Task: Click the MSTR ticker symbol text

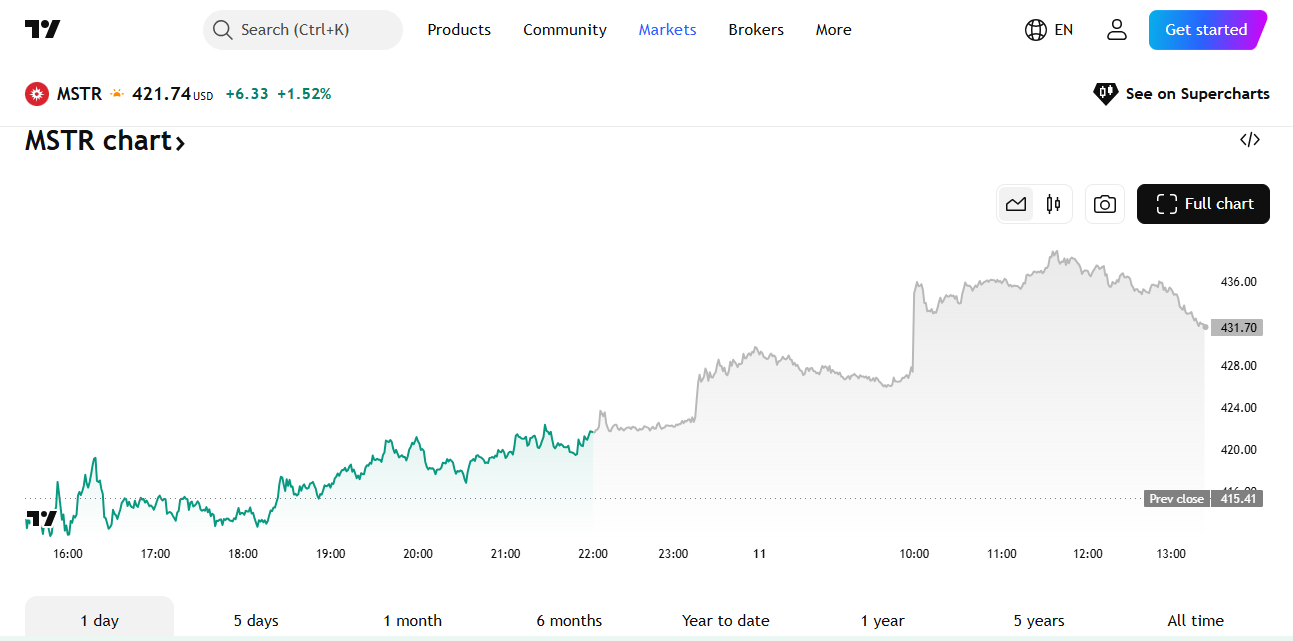Action: tap(79, 94)
